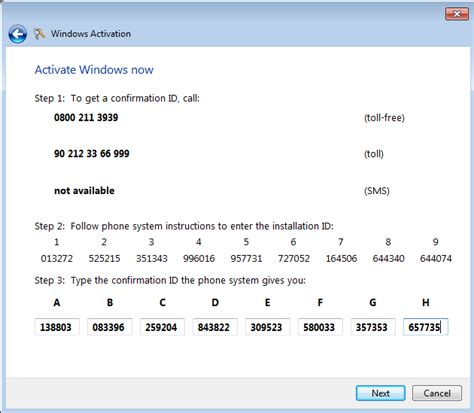The image size is (474, 413).
Task: Select toll-free number 0800 211 3939
Action: (86, 118)
